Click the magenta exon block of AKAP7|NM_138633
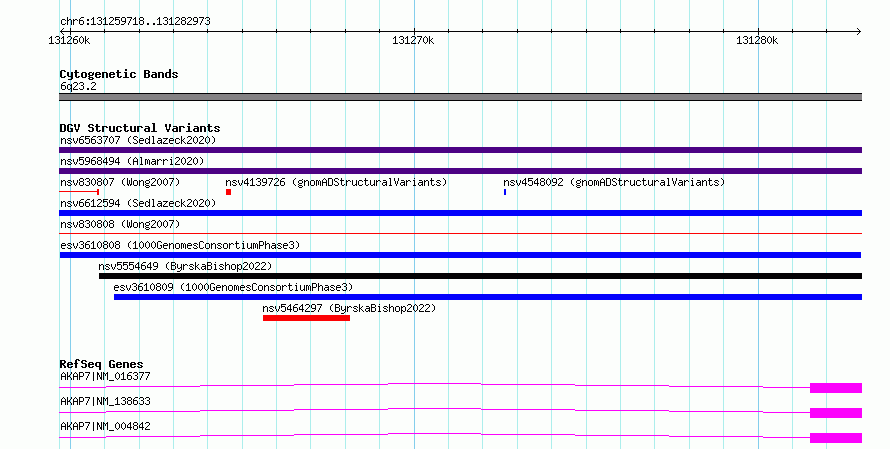The image size is (890, 449). [836, 413]
